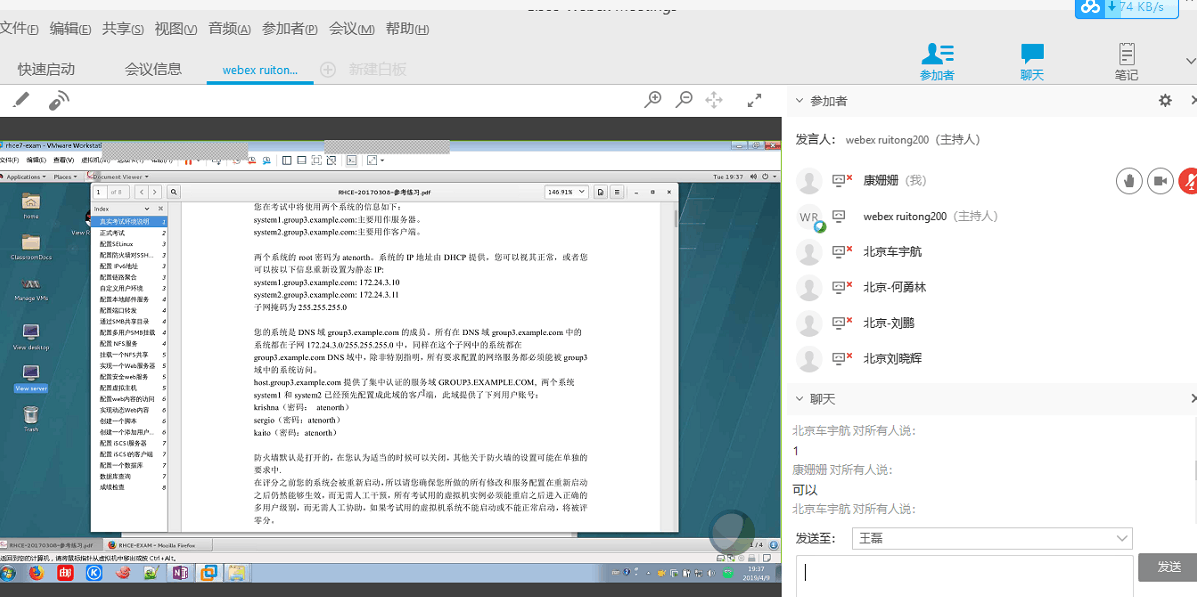This screenshot has width=1197, height=597.
Task: Toggle the red microphone mute button
Action: 1189,181
